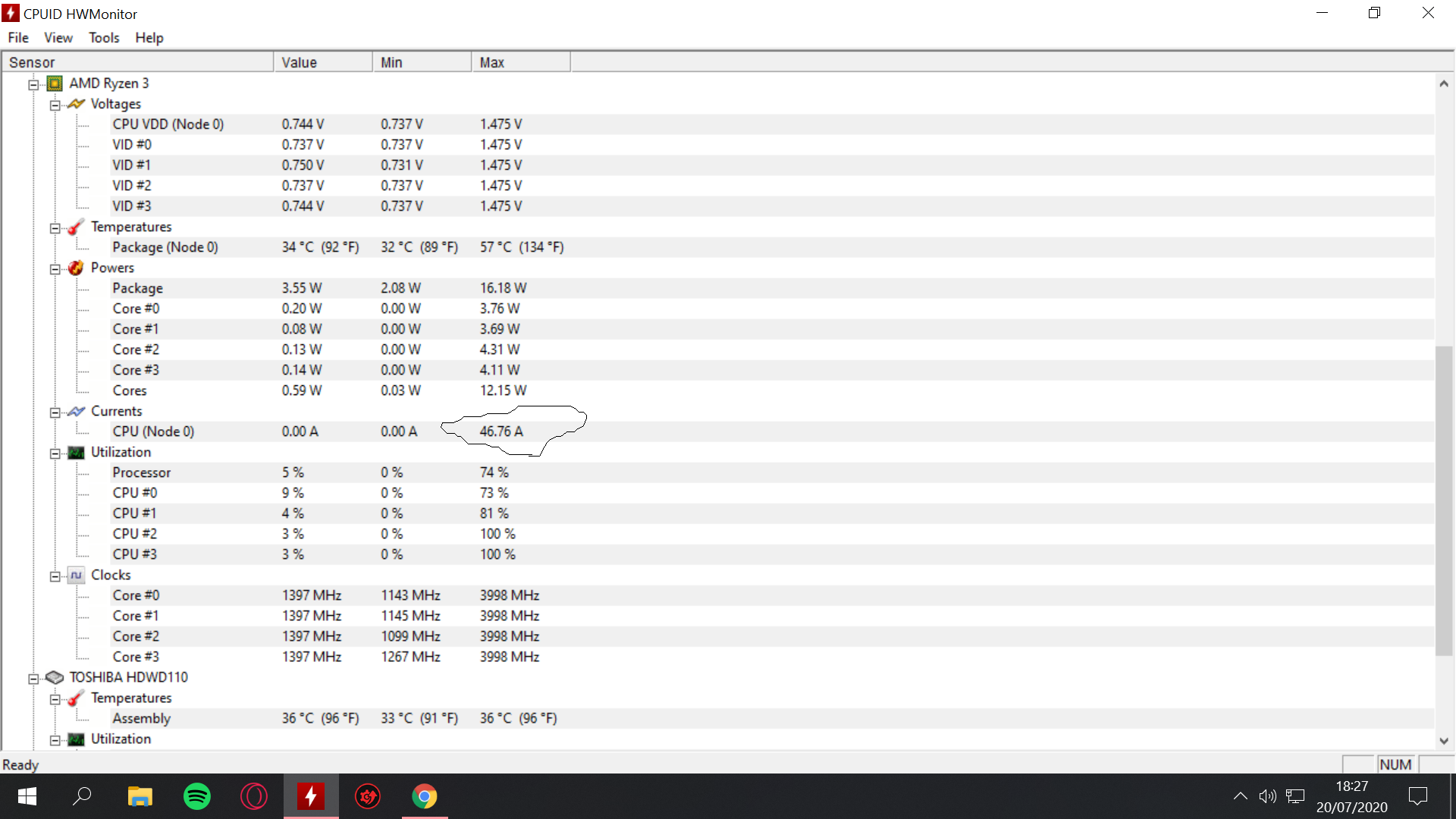The image size is (1456, 819).
Task: Open the Tools menu
Action: (104, 38)
